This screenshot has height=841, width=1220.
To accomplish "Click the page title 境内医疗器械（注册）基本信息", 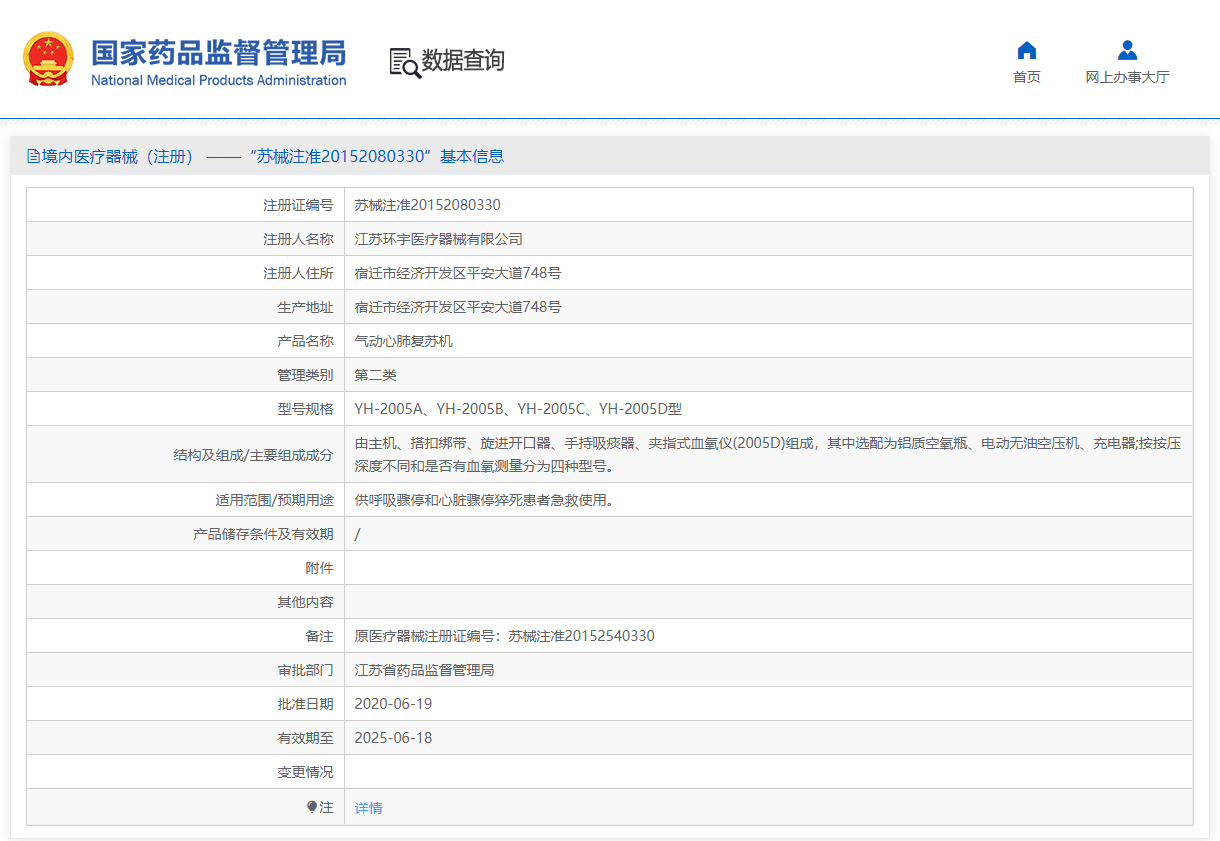I will (265, 156).
